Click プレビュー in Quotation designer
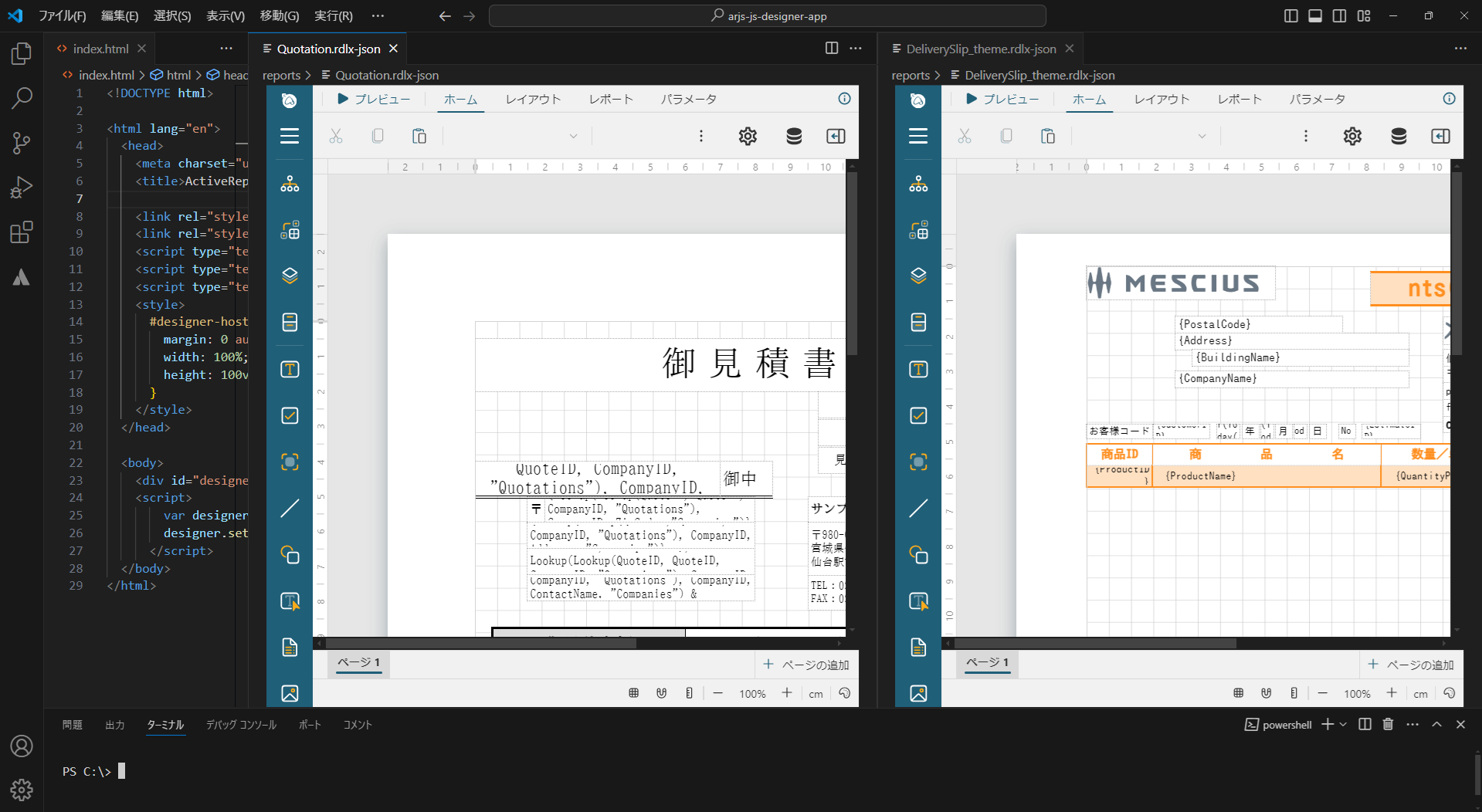The height and width of the screenshot is (812, 1482). click(374, 99)
